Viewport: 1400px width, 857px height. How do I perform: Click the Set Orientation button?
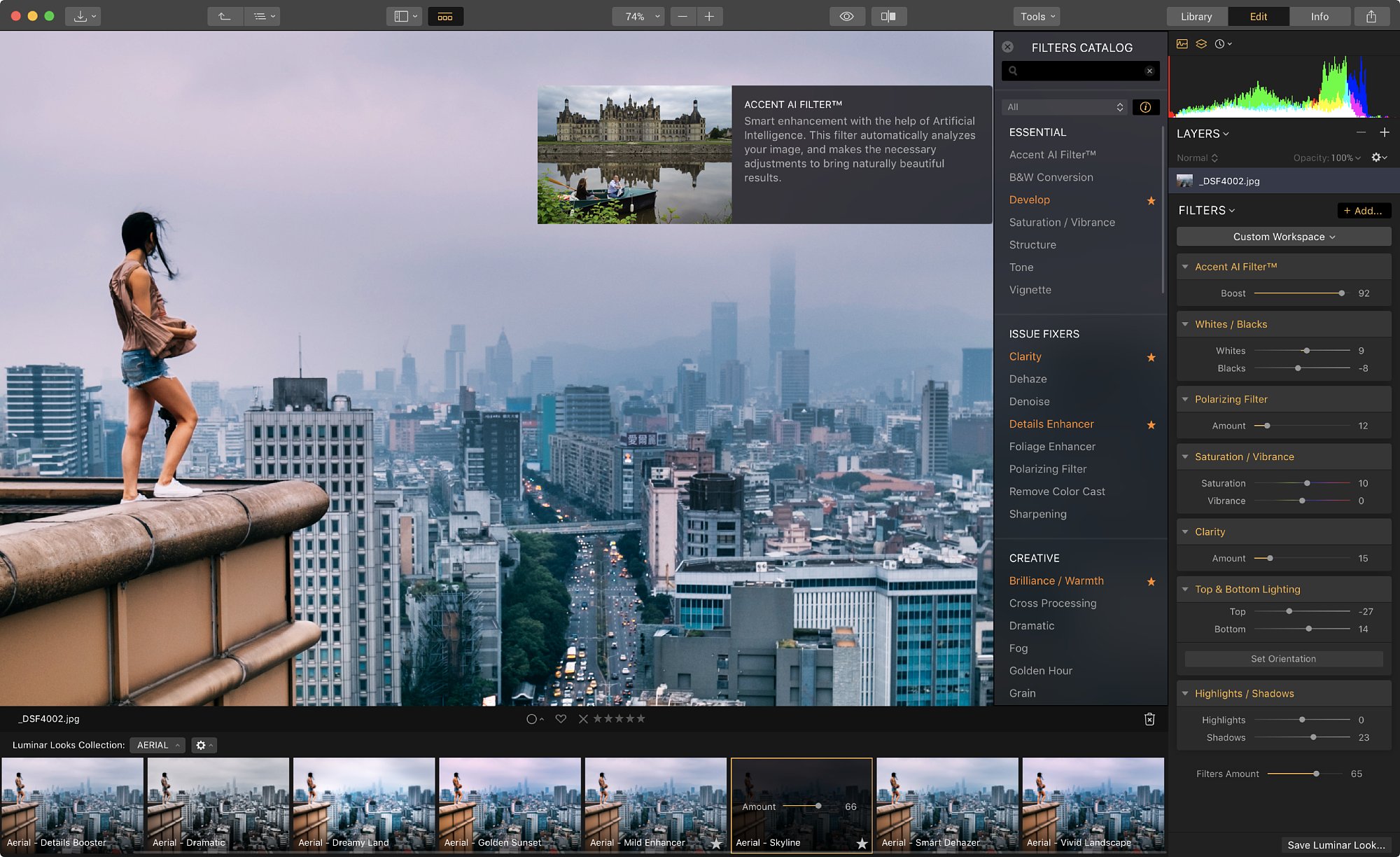[1283, 659]
